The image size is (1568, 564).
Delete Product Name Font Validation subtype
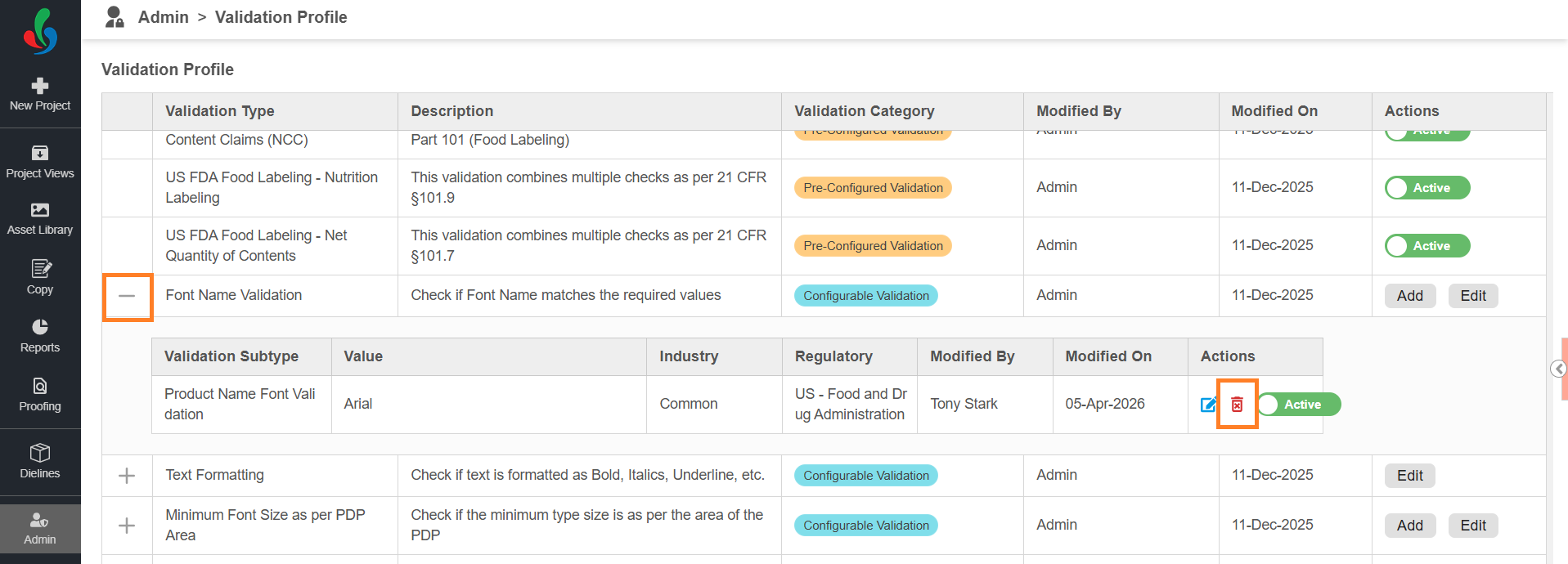(x=1237, y=404)
